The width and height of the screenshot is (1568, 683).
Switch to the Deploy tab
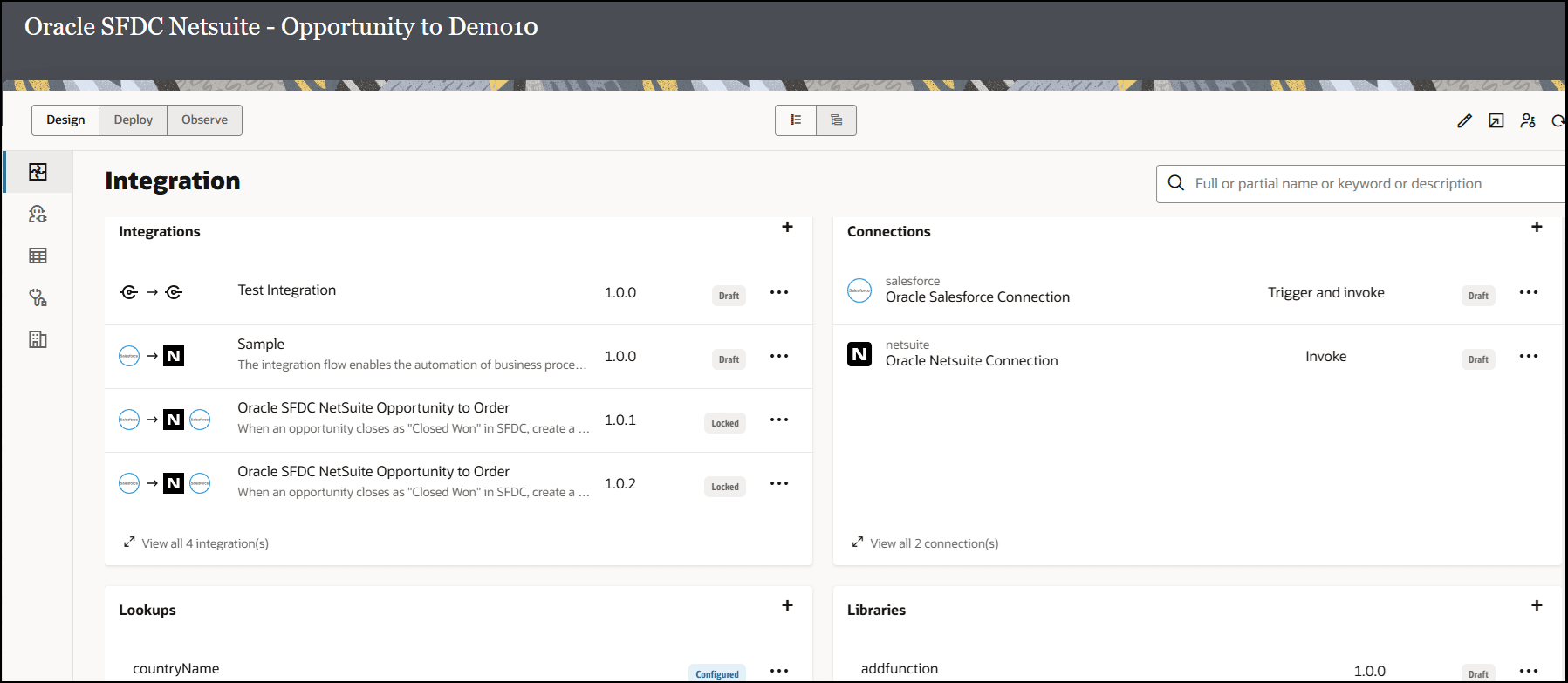[133, 120]
